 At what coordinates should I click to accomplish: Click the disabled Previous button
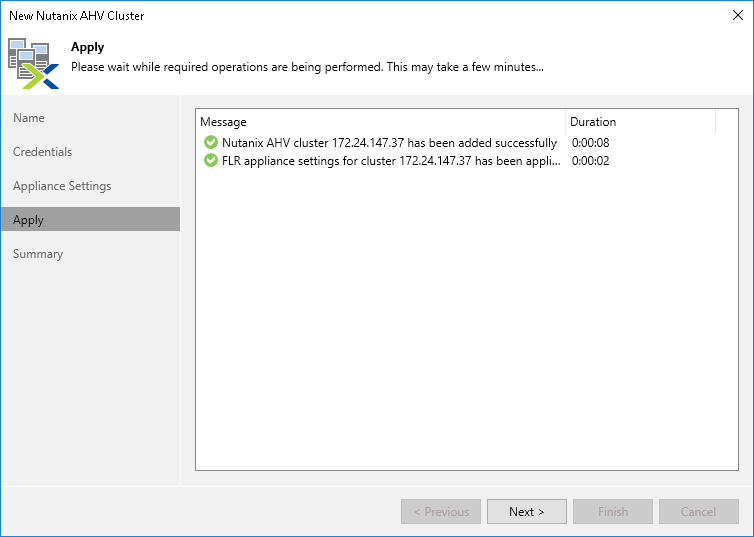coord(441,512)
